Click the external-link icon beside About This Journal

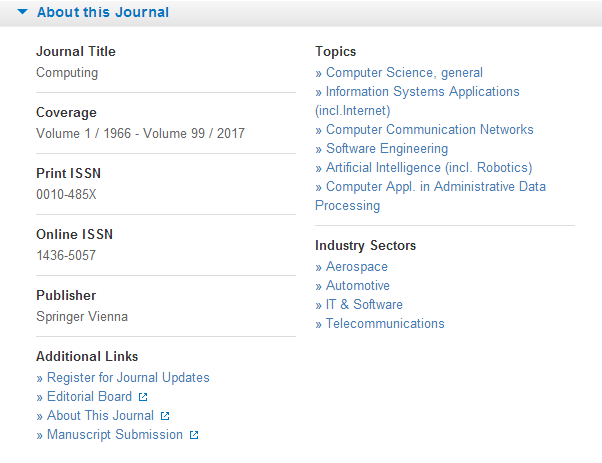pyautogui.click(x=165, y=416)
